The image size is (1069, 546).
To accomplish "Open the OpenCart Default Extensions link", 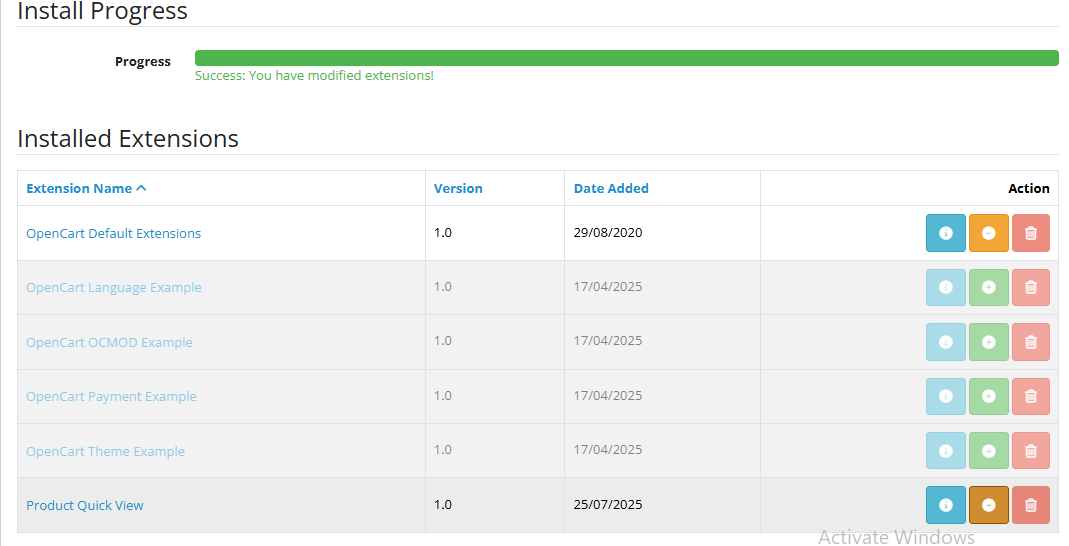I will tap(113, 233).
